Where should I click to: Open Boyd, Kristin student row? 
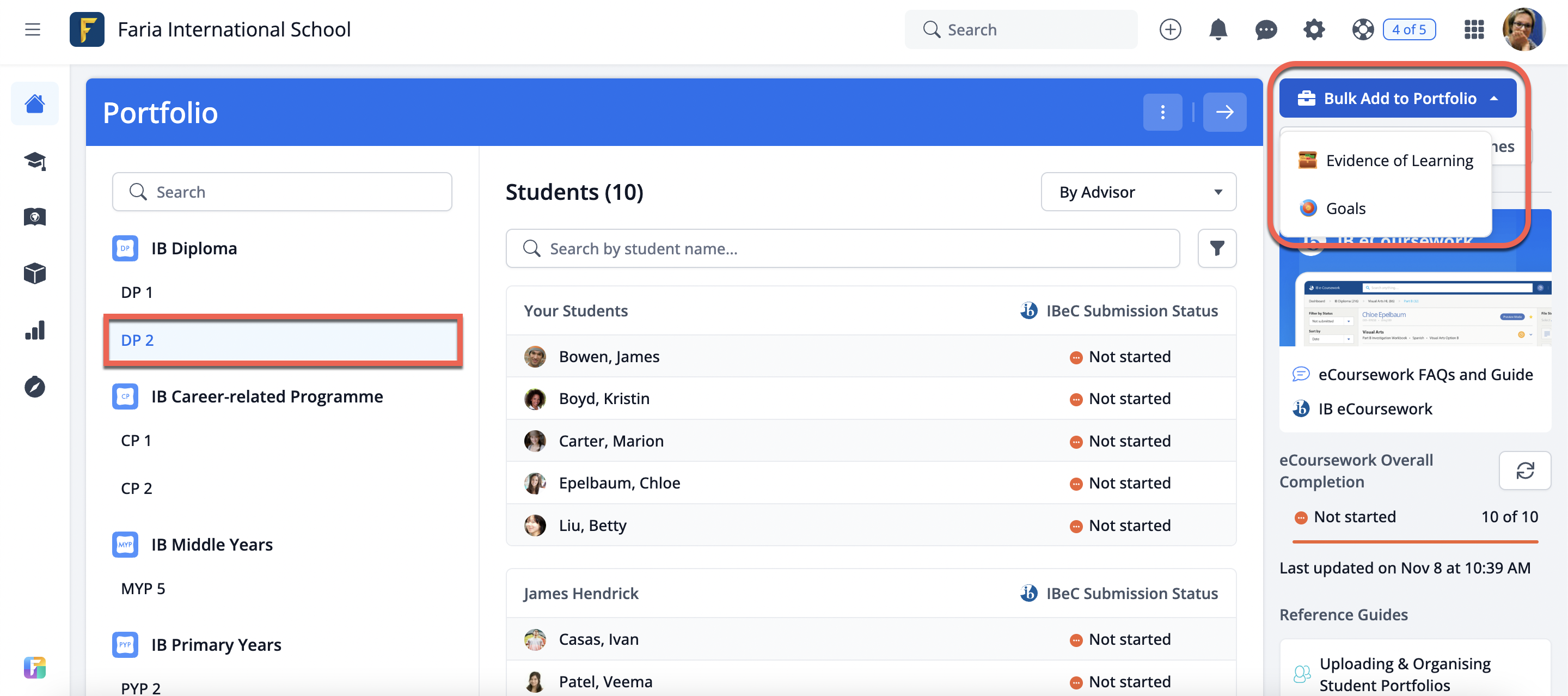[x=871, y=398]
